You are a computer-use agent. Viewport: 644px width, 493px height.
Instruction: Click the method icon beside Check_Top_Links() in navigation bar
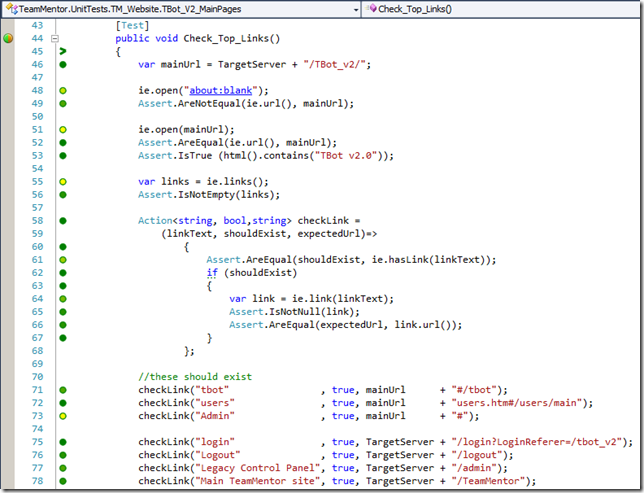click(371, 9)
